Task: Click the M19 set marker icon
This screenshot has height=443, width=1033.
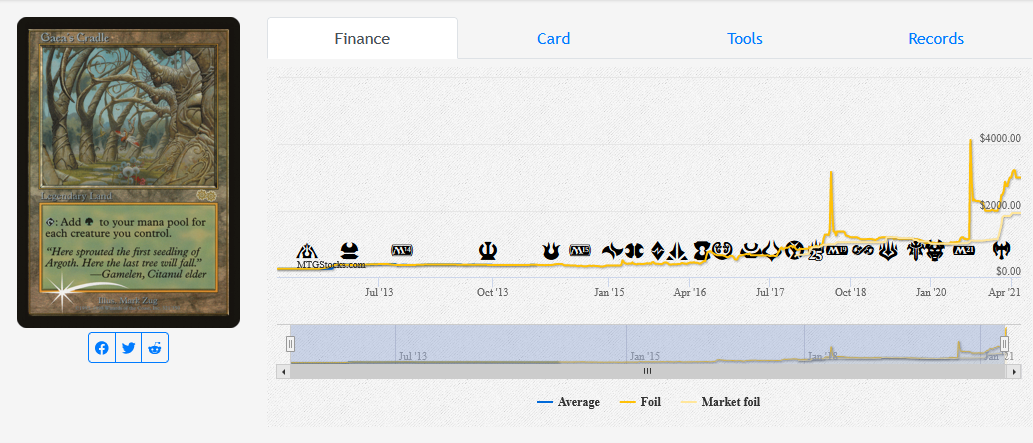Action: pos(836,250)
